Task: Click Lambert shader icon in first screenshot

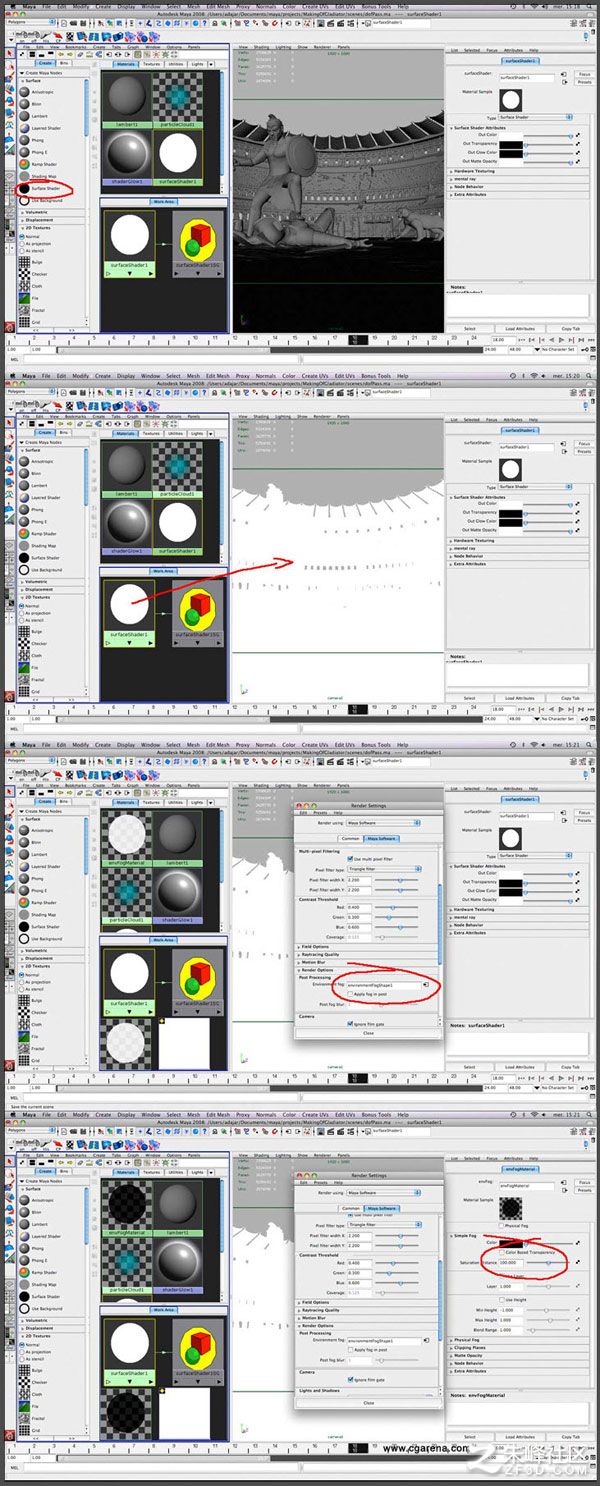Action: tap(24, 116)
